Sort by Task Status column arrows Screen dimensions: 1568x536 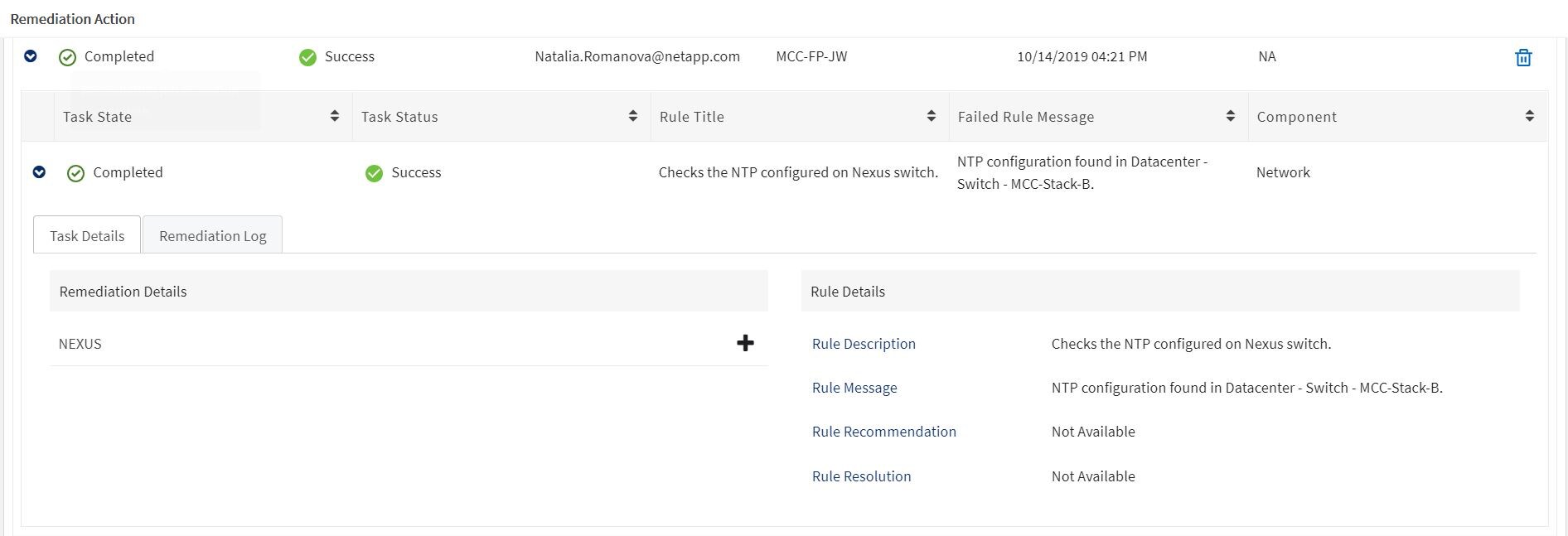tap(633, 116)
